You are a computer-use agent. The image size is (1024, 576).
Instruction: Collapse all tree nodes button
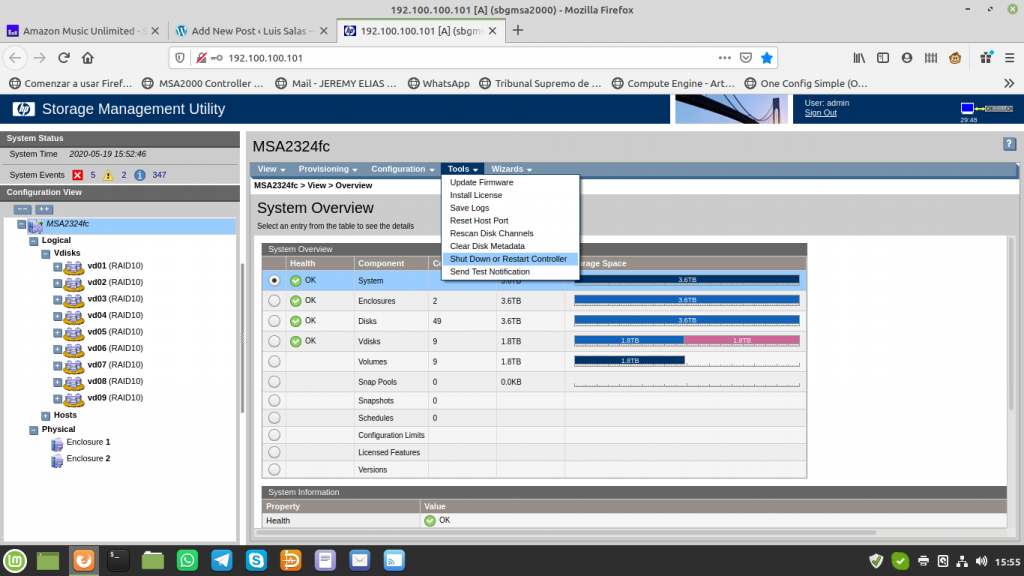[x=23, y=209]
